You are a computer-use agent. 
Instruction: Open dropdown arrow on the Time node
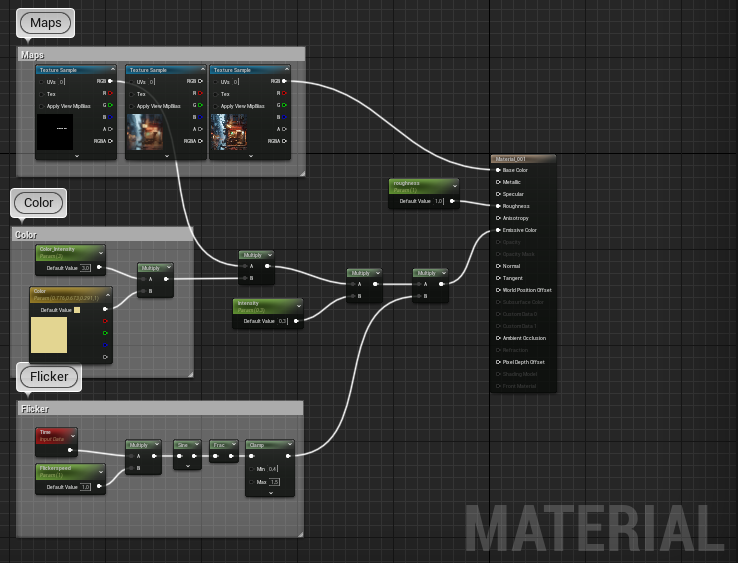(x=73, y=436)
